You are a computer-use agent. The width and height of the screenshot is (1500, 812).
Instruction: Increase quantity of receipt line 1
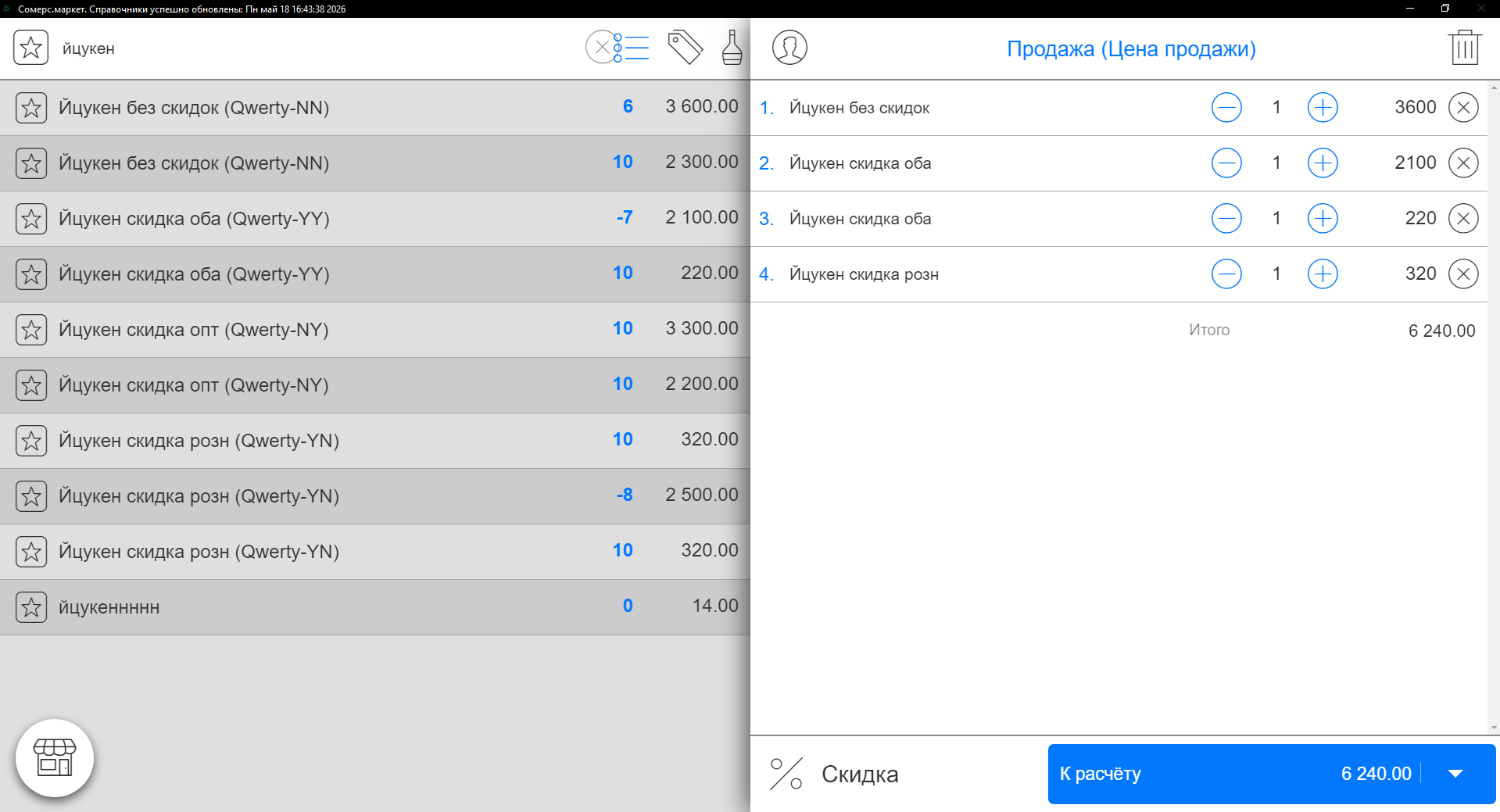[1323, 107]
